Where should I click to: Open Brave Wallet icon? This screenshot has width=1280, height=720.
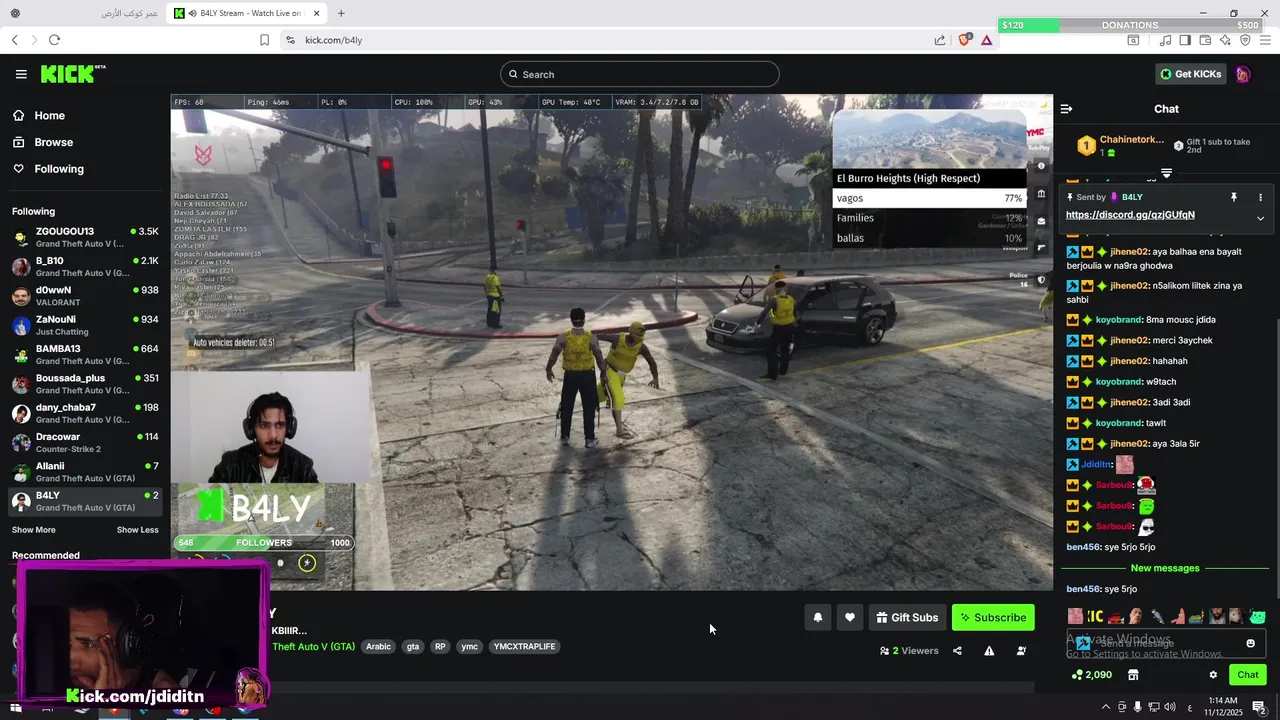tap(1205, 40)
